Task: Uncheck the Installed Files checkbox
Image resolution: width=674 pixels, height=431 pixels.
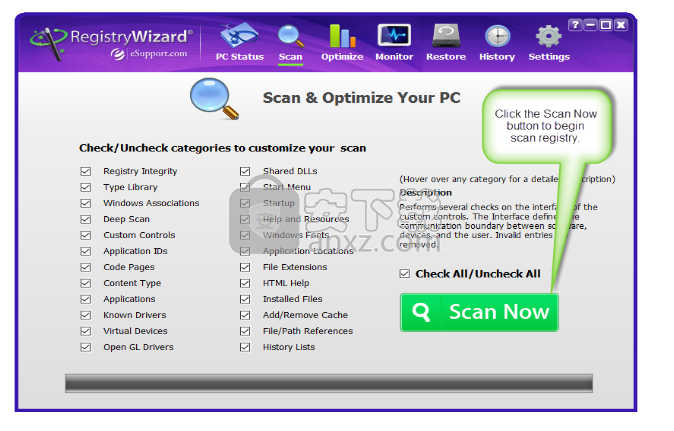Action: pyautogui.click(x=245, y=299)
